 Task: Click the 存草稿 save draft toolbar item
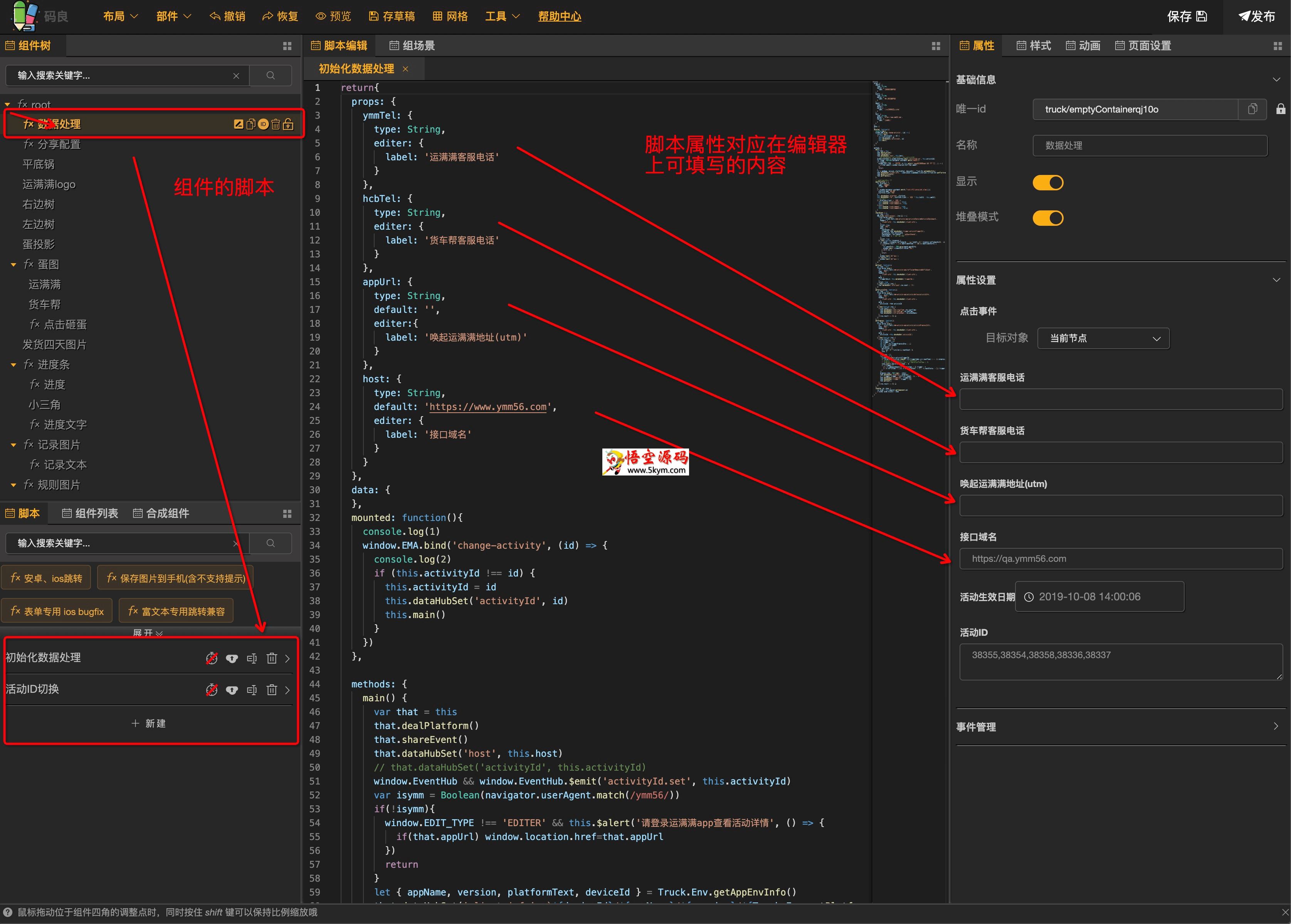pyautogui.click(x=392, y=16)
